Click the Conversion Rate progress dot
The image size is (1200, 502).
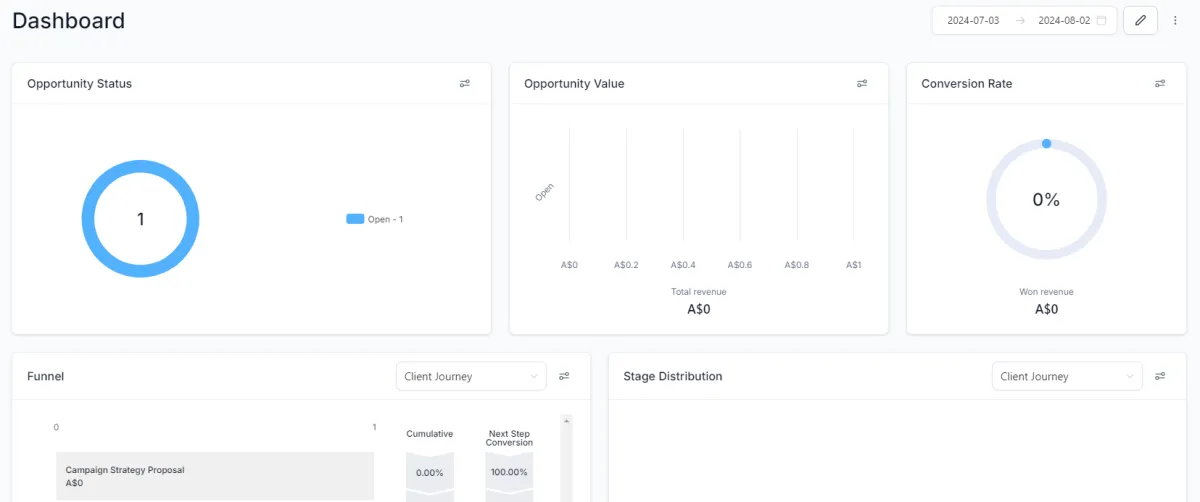pyautogui.click(x=1046, y=144)
